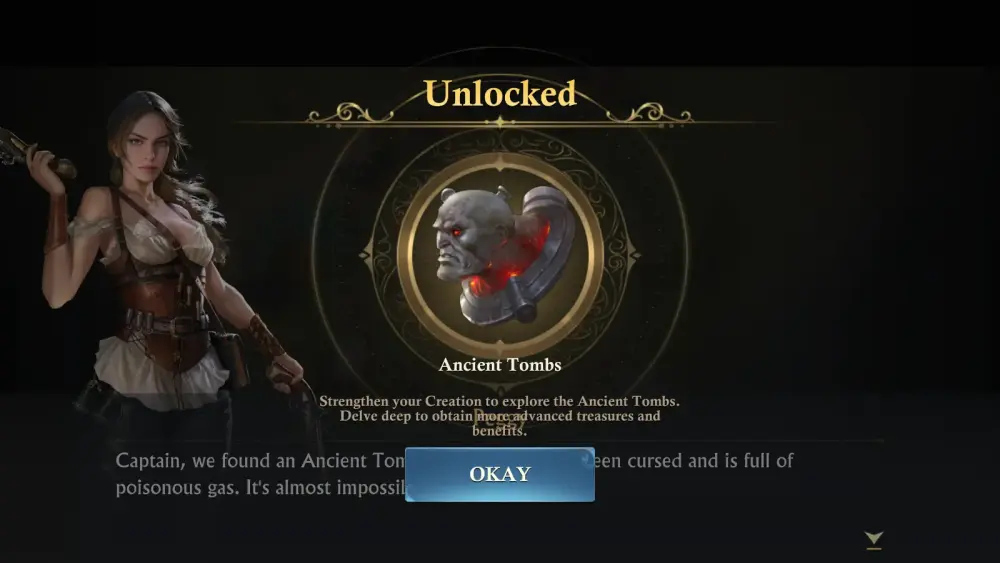Click the small diamond beneath Unlocked title

[500, 121]
